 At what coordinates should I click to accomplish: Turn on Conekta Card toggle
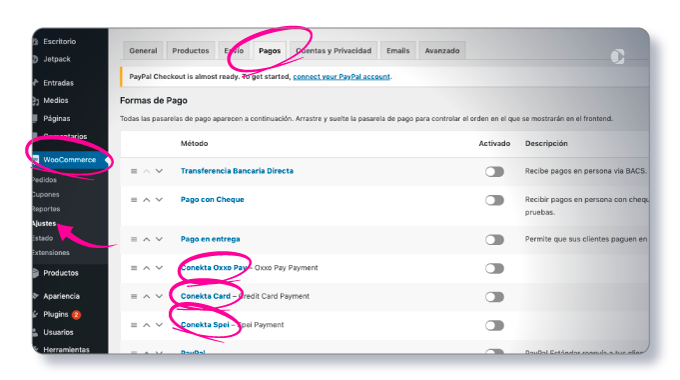494,297
